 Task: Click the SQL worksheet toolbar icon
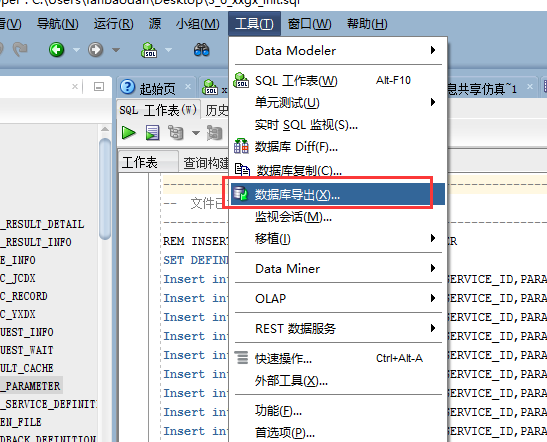149,50
